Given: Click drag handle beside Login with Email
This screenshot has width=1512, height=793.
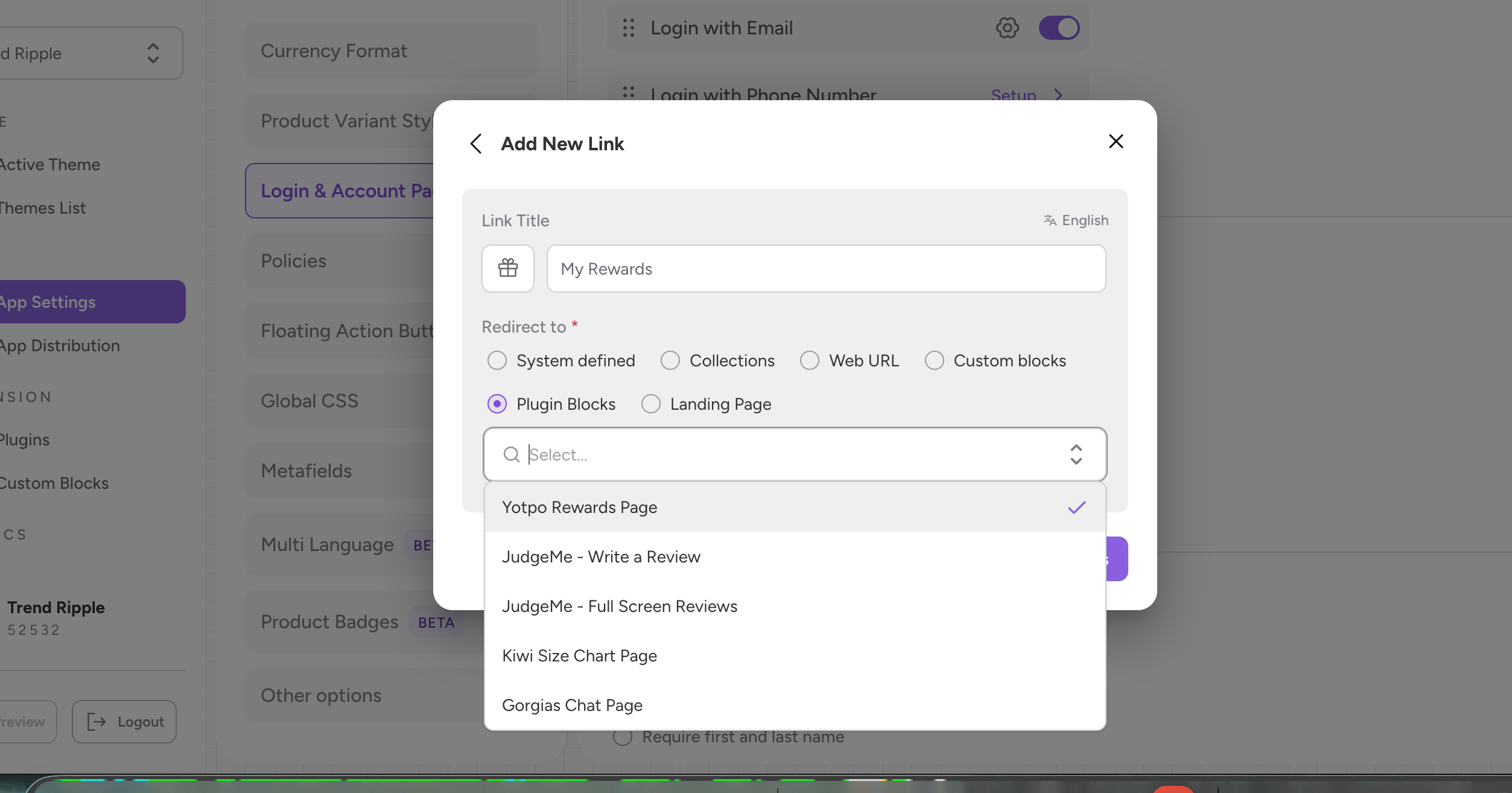Looking at the screenshot, I should 628,28.
